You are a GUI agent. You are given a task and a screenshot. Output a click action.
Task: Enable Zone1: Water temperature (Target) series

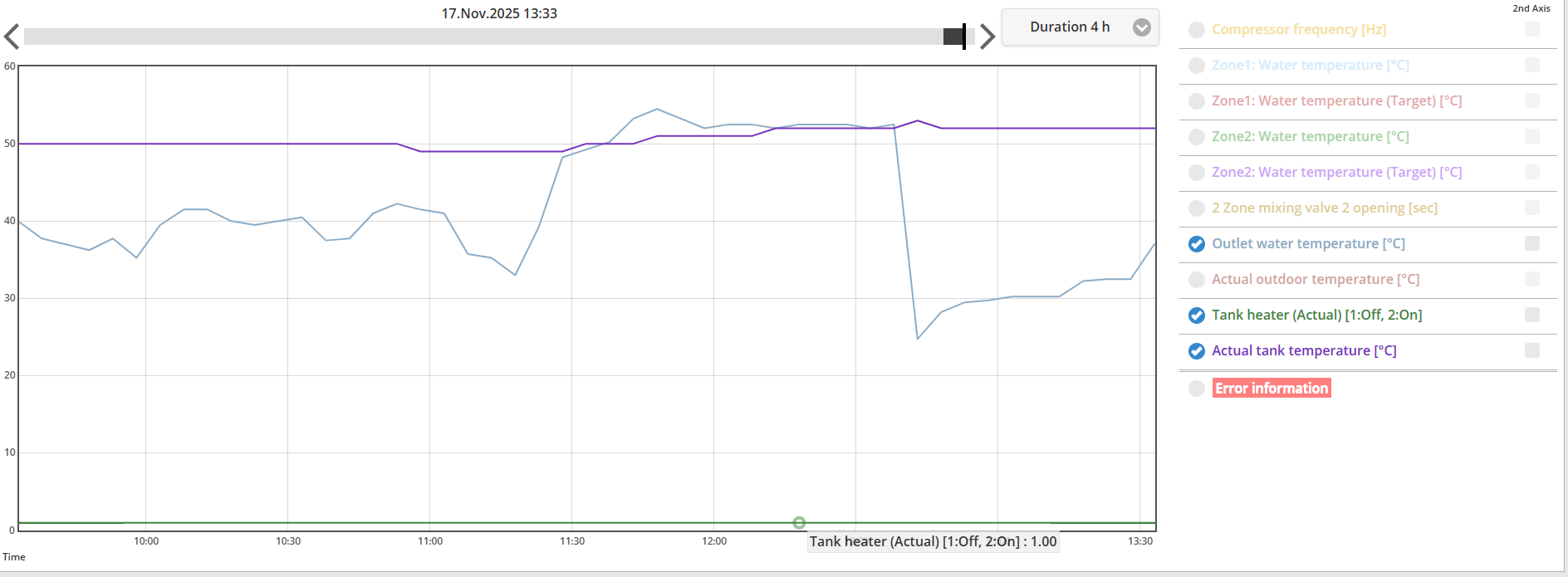click(x=1197, y=101)
